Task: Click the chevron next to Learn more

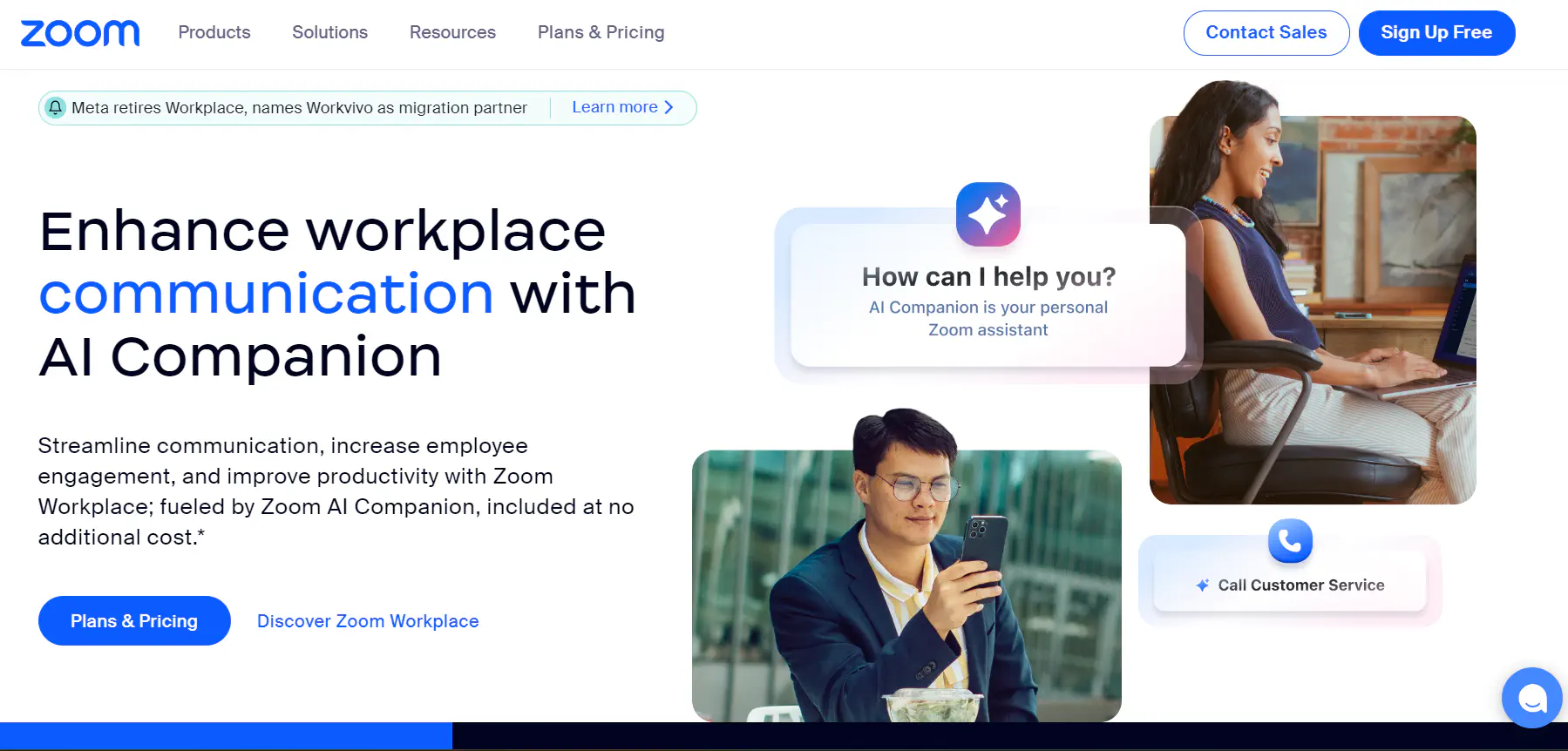Action: [x=669, y=107]
